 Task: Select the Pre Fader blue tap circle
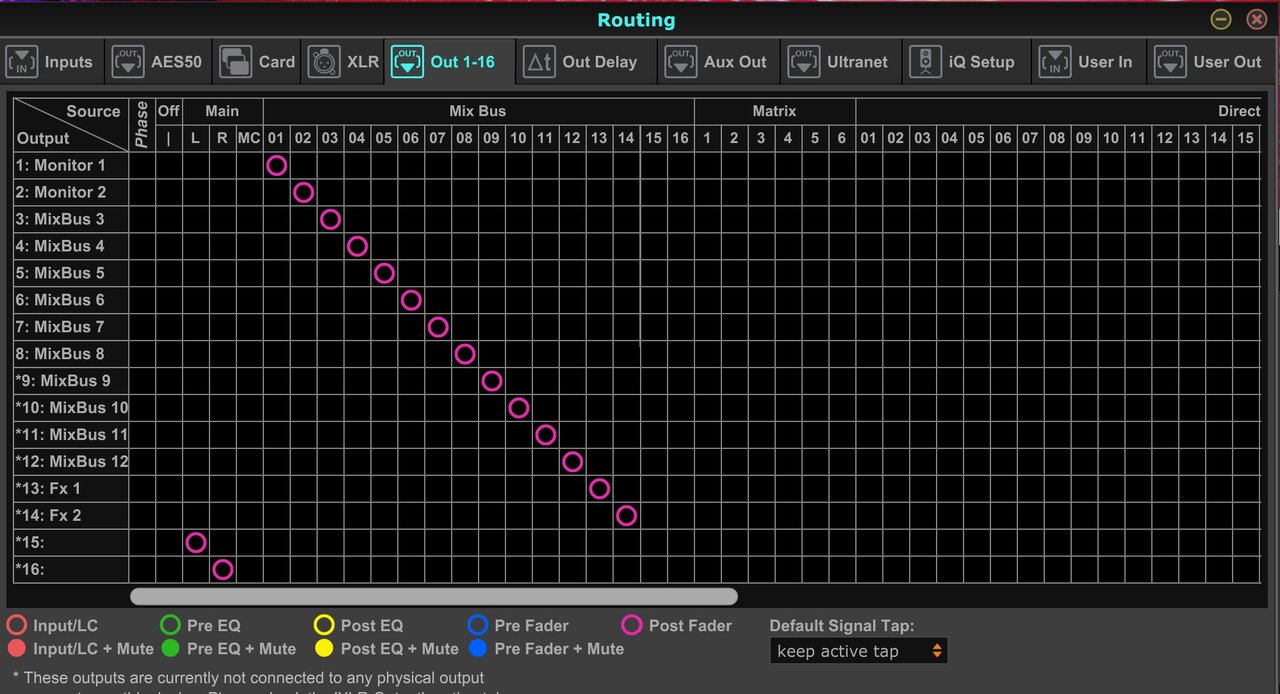click(478, 625)
